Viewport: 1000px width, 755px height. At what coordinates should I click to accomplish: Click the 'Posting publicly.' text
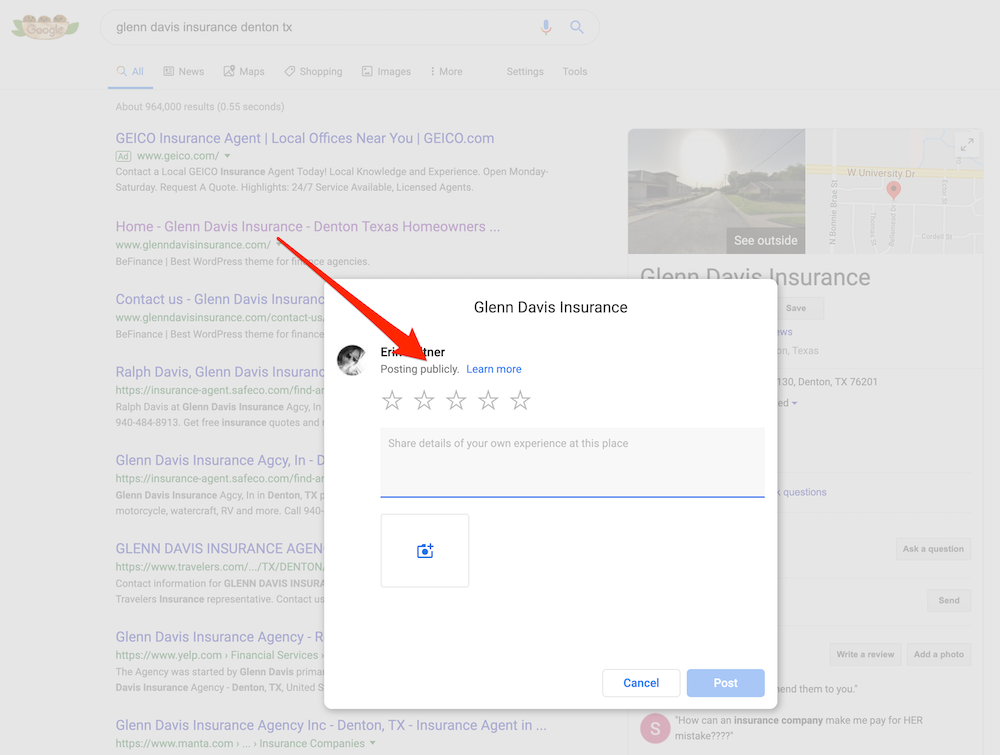[420, 369]
